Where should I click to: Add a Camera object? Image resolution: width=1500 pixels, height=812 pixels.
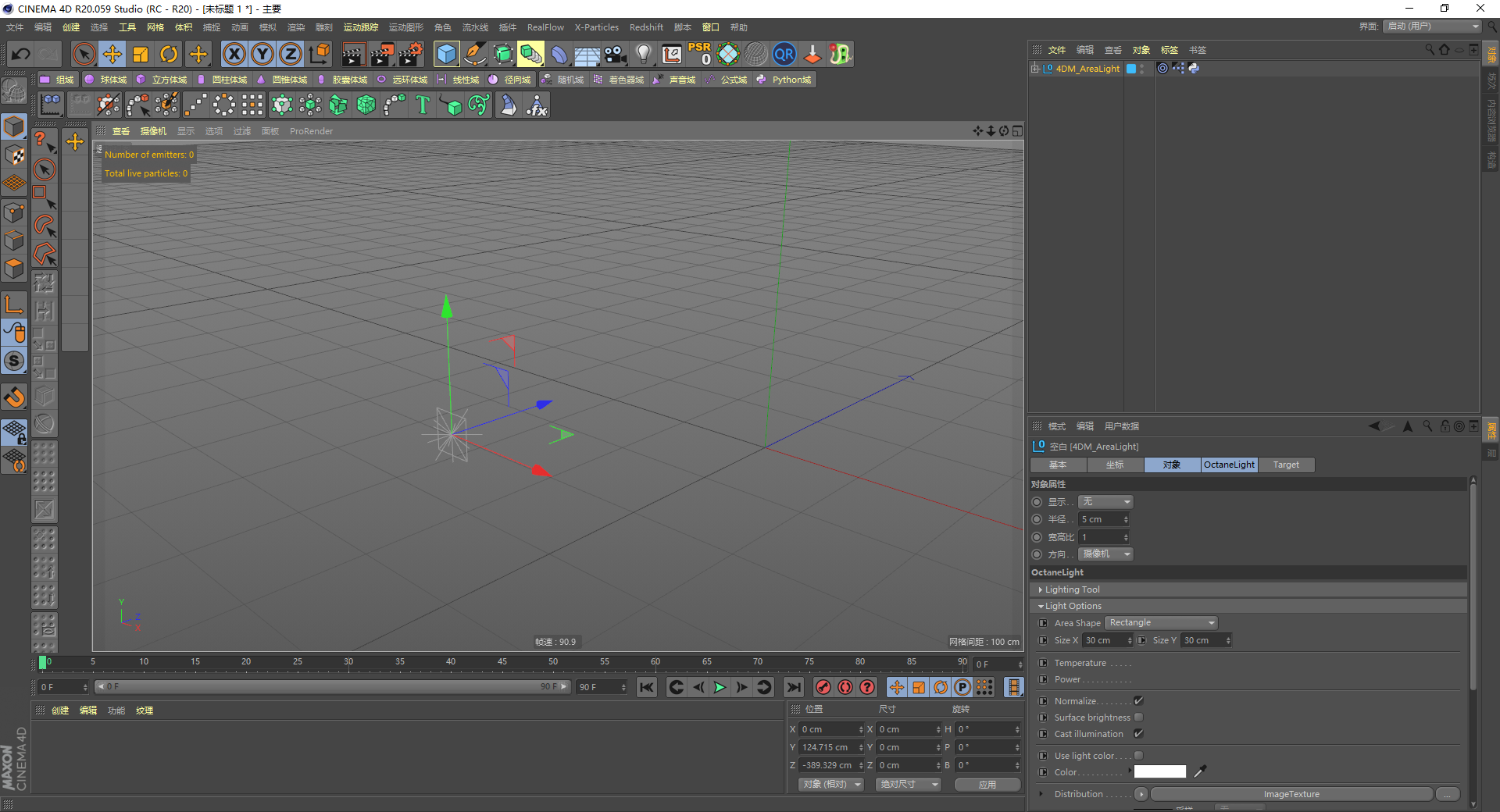click(x=616, y=54)
